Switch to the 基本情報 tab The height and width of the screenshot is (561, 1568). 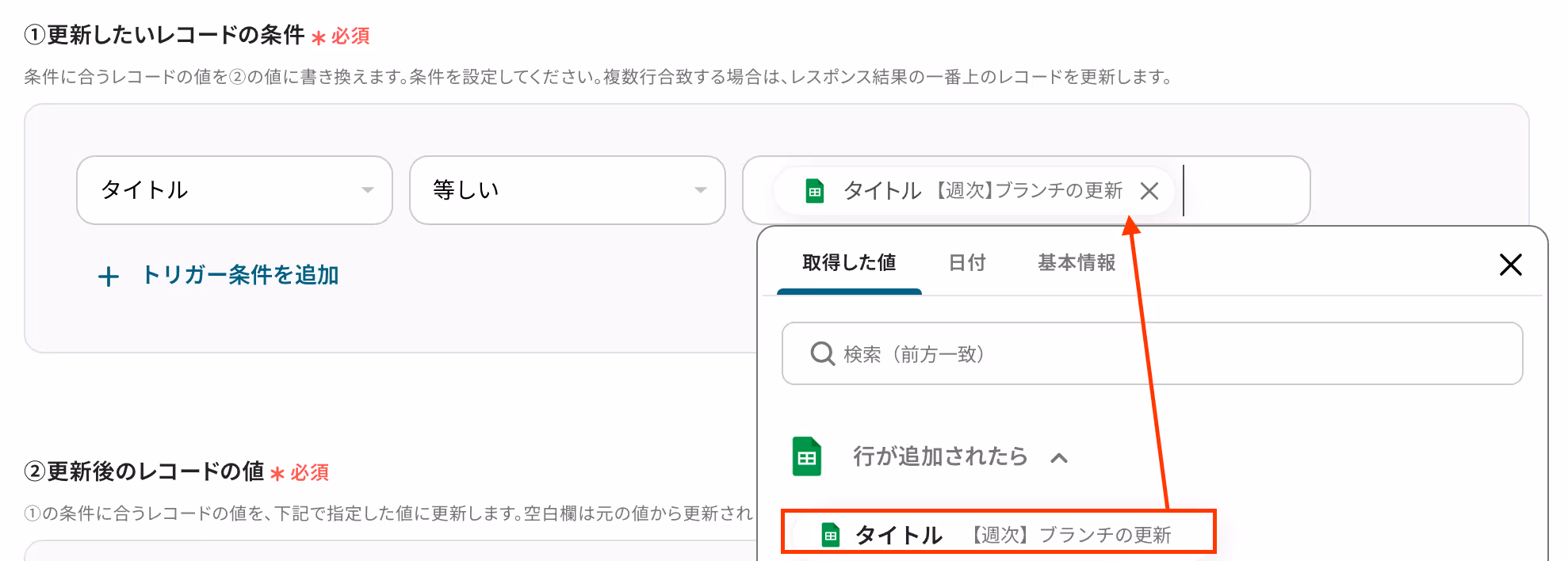coord(1077,263)
